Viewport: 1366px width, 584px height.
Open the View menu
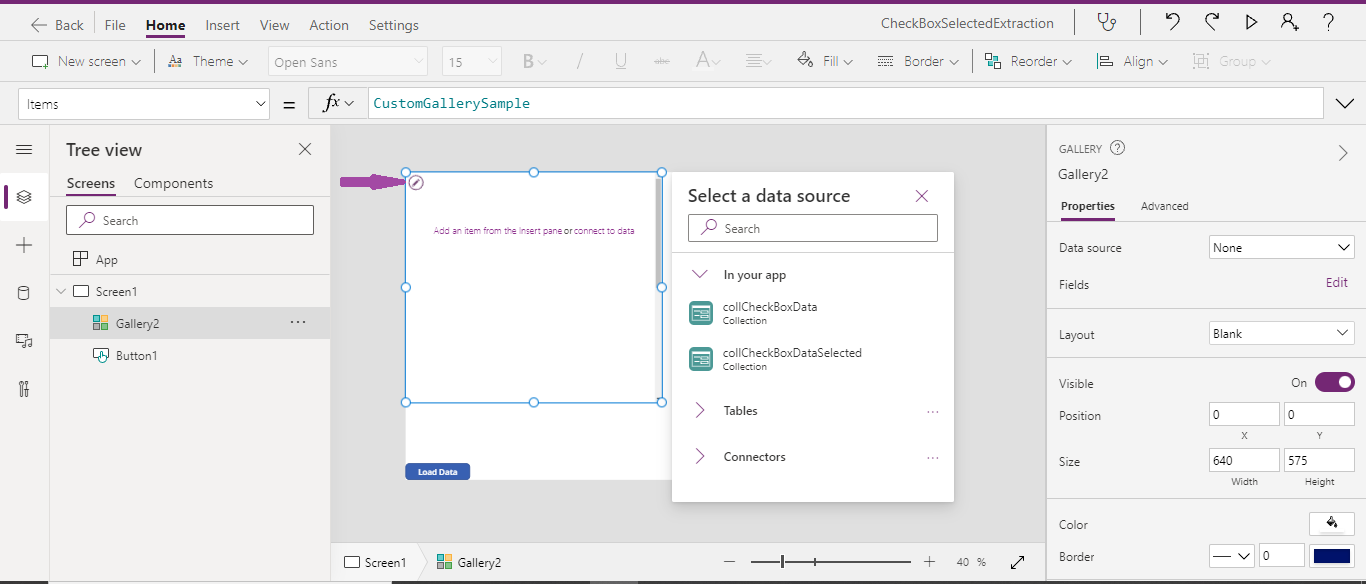[x=274, y=25]
